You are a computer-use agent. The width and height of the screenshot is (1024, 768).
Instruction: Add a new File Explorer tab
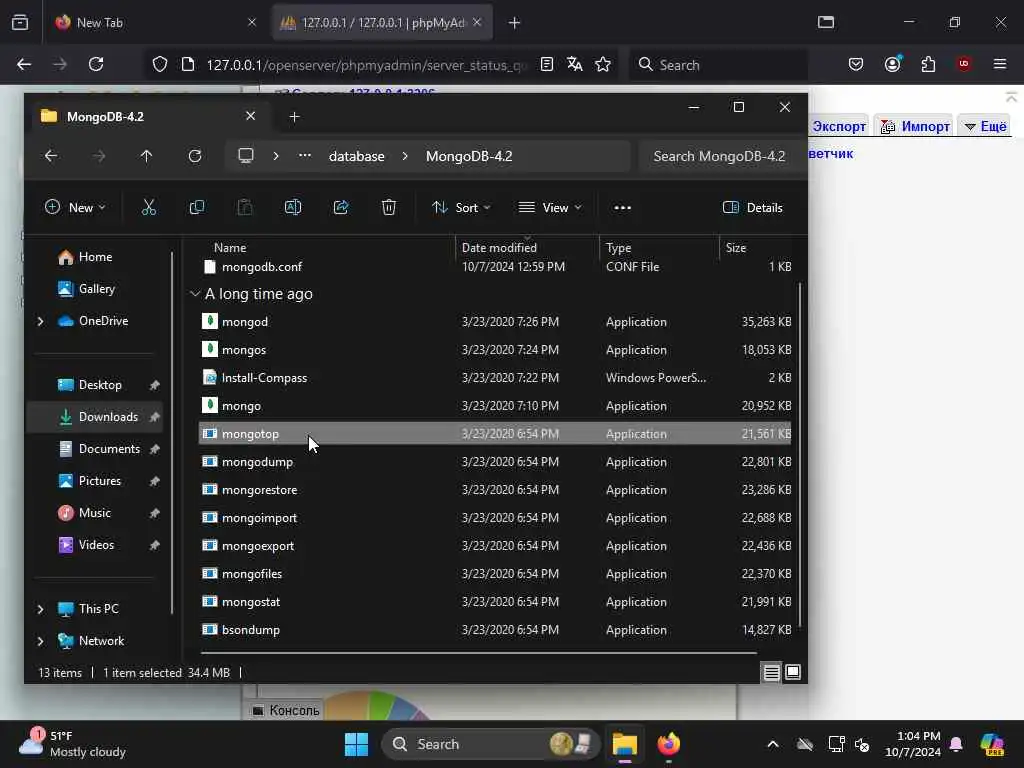click(x=295, y=116)
